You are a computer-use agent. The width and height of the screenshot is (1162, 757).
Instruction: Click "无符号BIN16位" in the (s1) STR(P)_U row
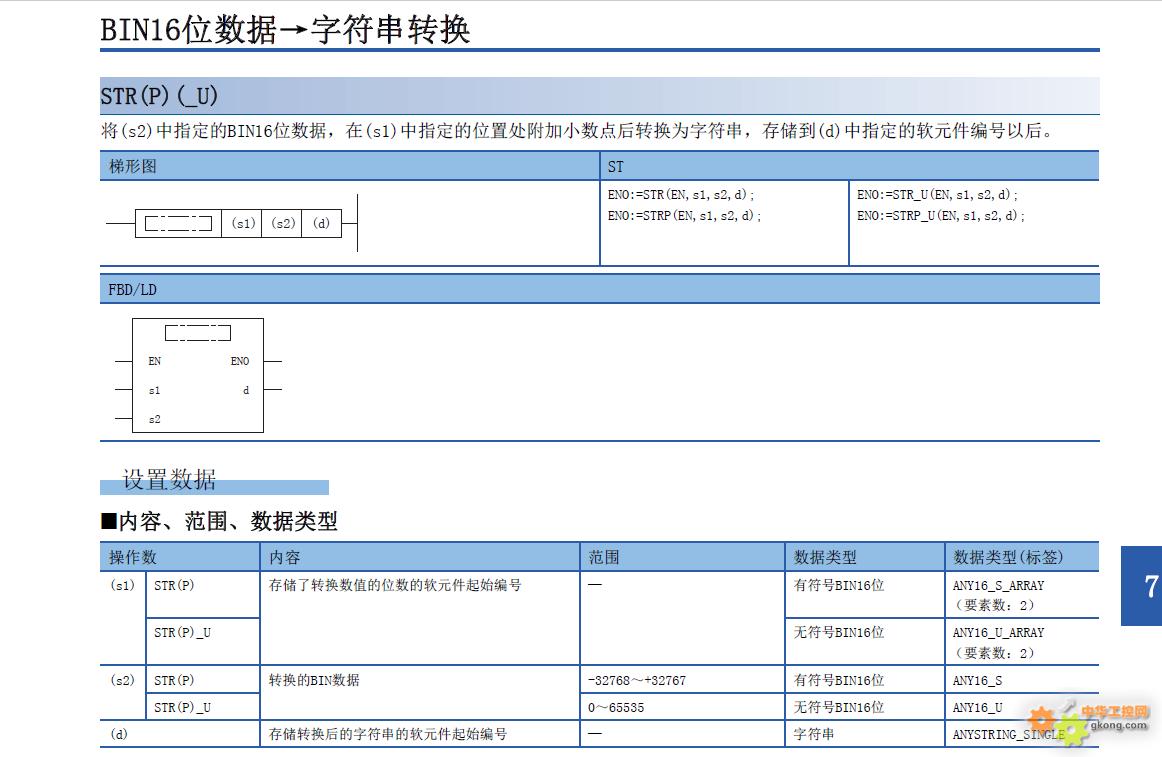click(x=839, y=633)
